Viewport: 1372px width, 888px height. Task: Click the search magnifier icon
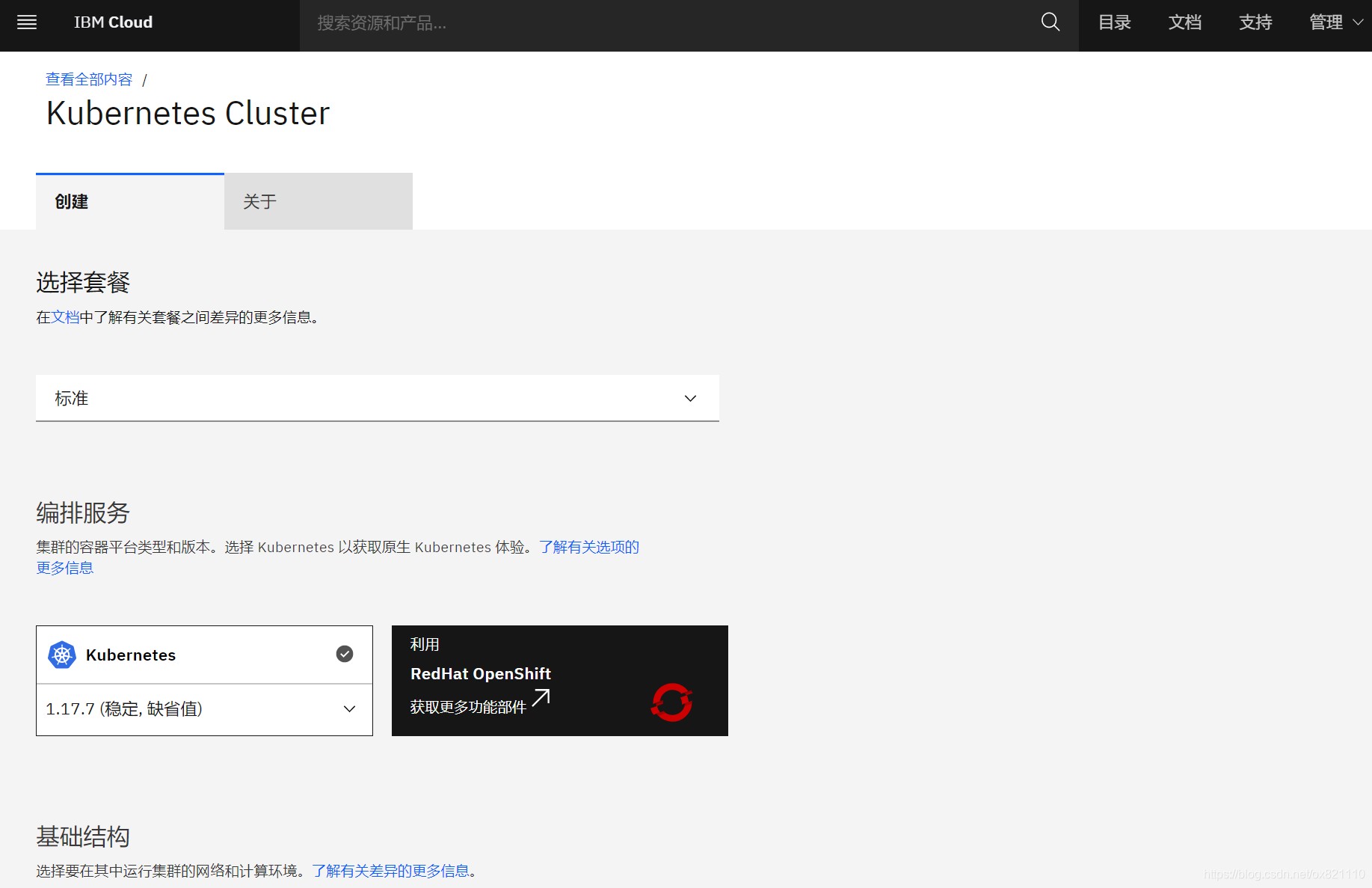click(x=1050, y=22)
